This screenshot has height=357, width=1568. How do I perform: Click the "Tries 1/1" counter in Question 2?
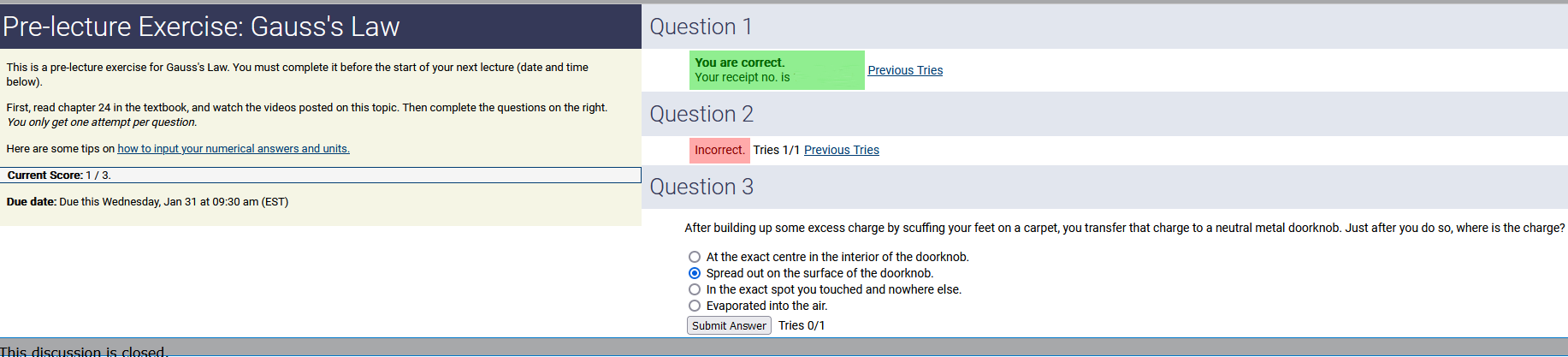tap(776, 150)
